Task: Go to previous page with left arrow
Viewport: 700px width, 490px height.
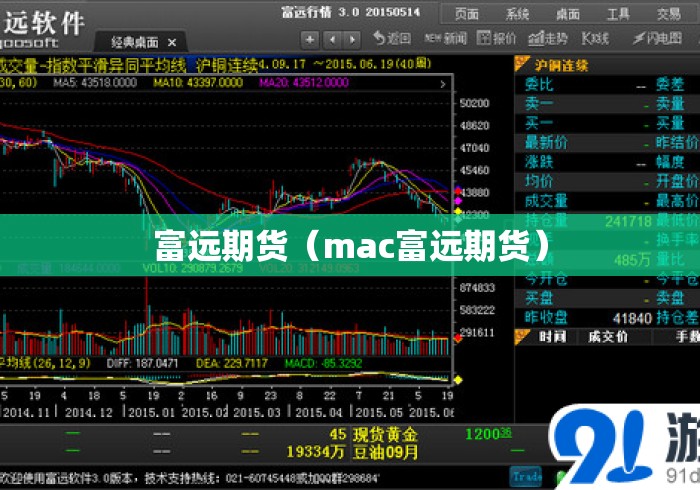Action: (332, 40)
